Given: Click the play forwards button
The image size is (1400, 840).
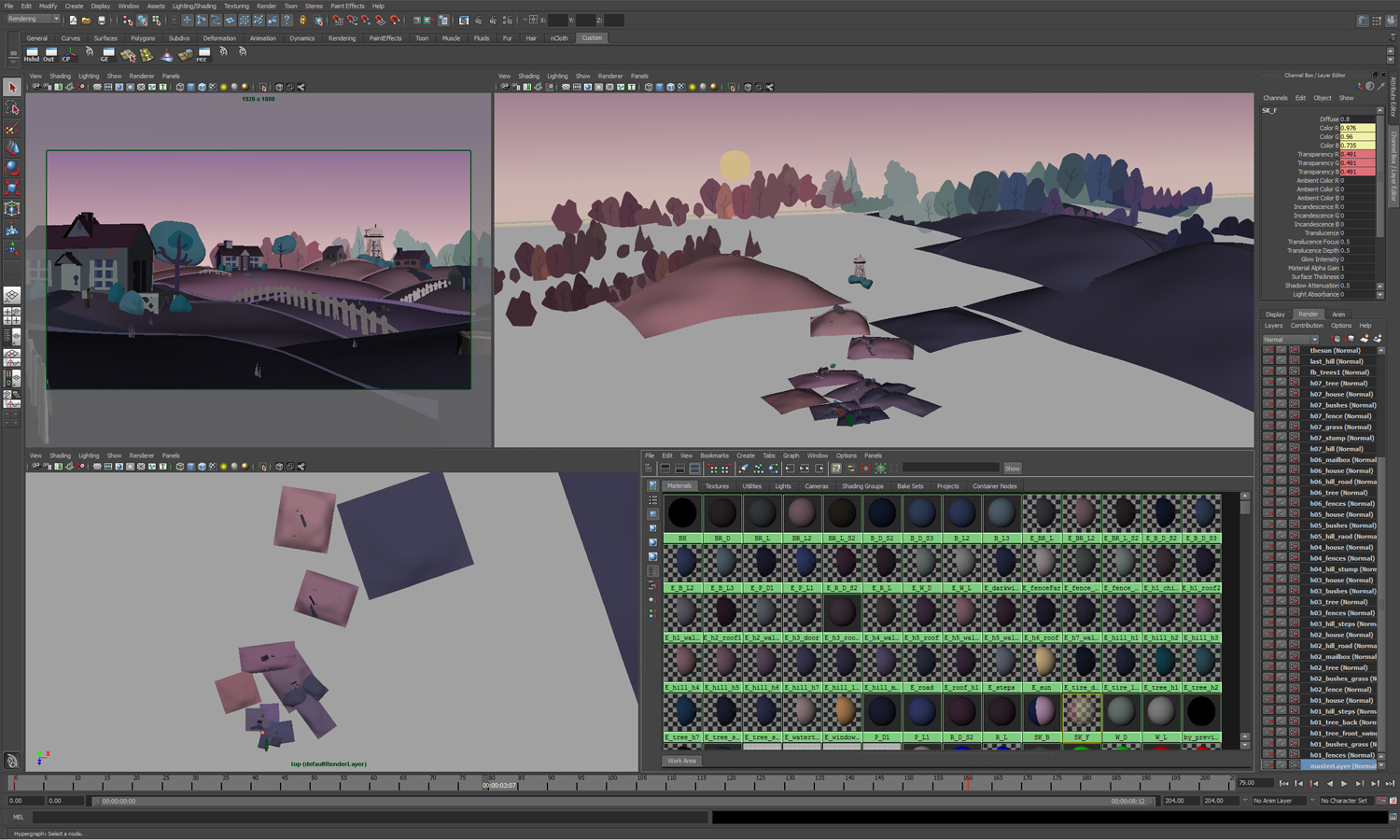Looking at the screenshot, I should (1344, 784).
